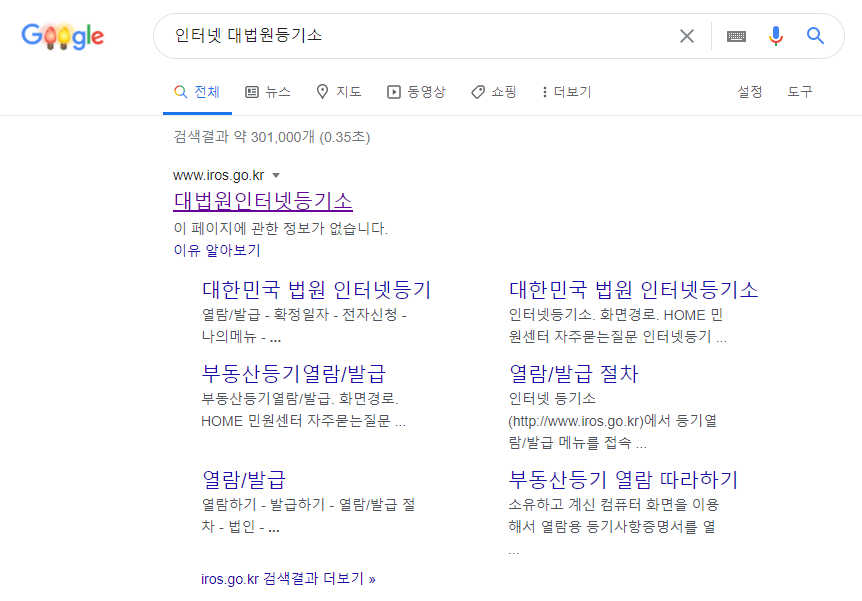Click the www.iros.go.kr URL text
Image resolution: width=862 pixels, height=601 pixels.
click(218, 175)
